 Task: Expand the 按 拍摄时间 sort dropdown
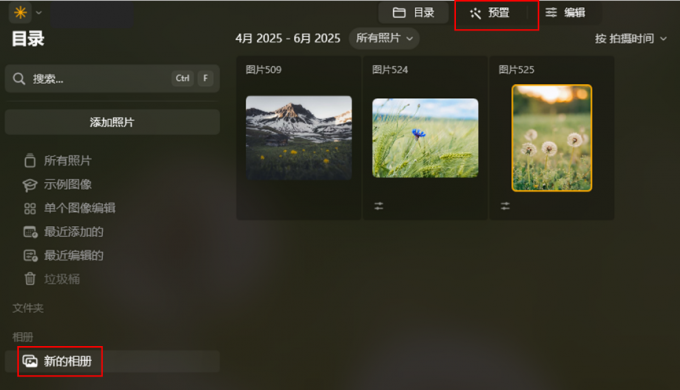[x=631, y=39]
